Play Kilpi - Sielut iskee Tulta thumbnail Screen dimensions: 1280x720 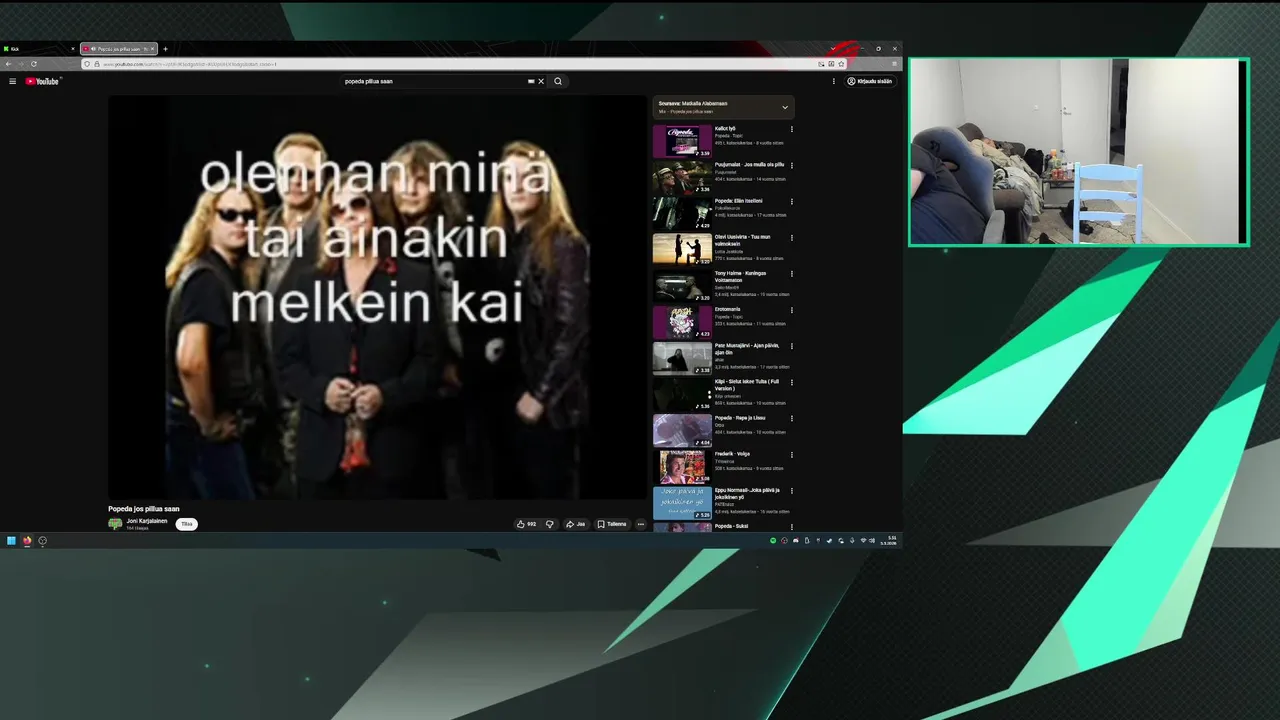coord(682,394)
